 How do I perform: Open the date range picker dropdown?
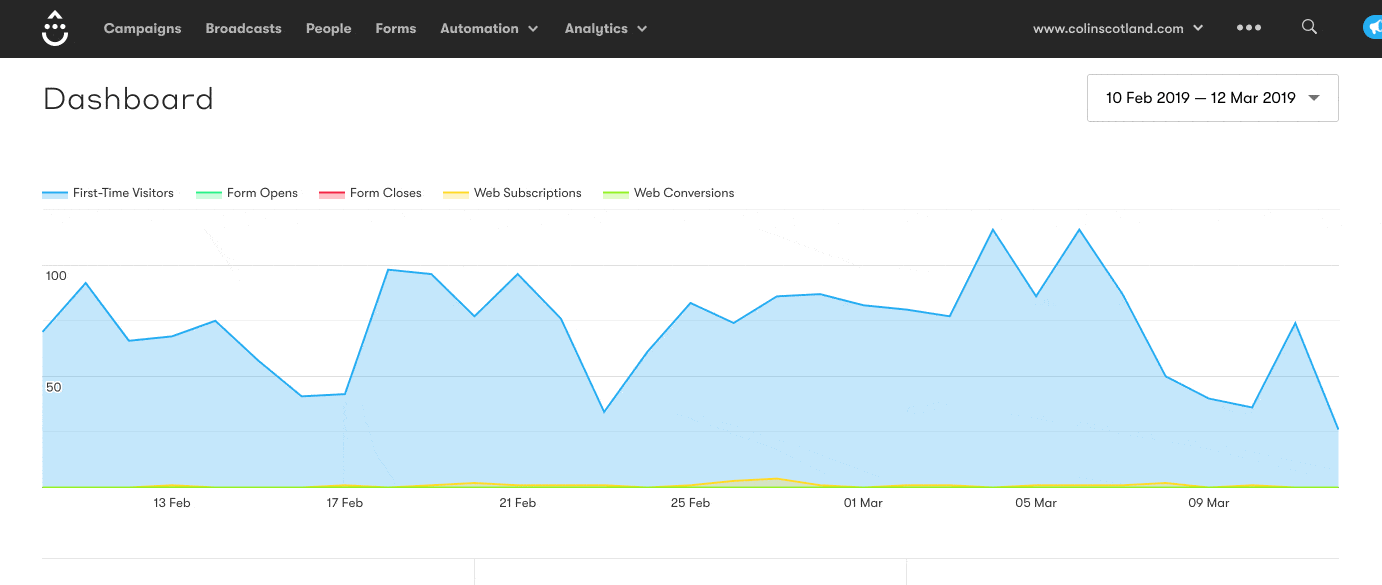1213,98
